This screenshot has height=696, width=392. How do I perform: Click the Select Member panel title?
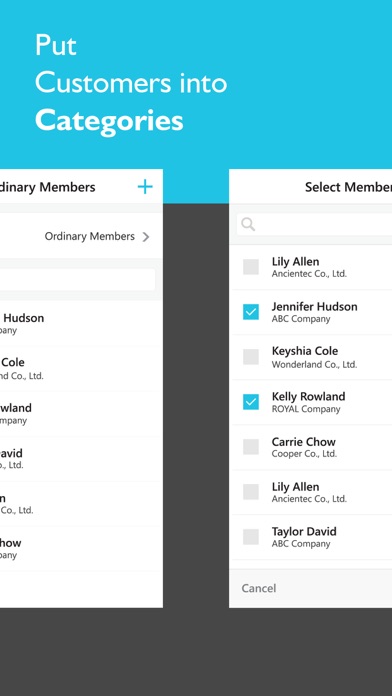[348, 187]
